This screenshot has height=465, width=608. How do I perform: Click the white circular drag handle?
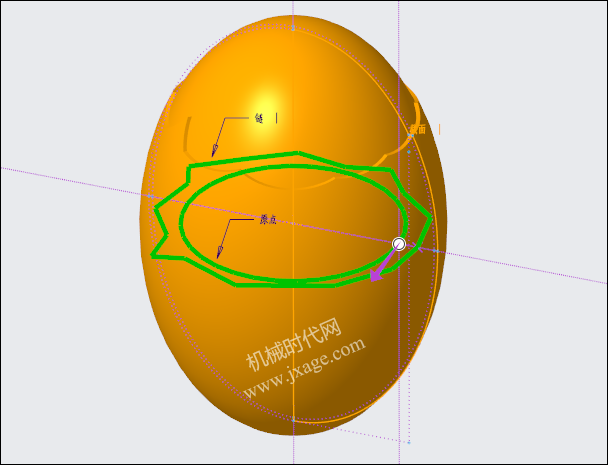pos(399,244)
